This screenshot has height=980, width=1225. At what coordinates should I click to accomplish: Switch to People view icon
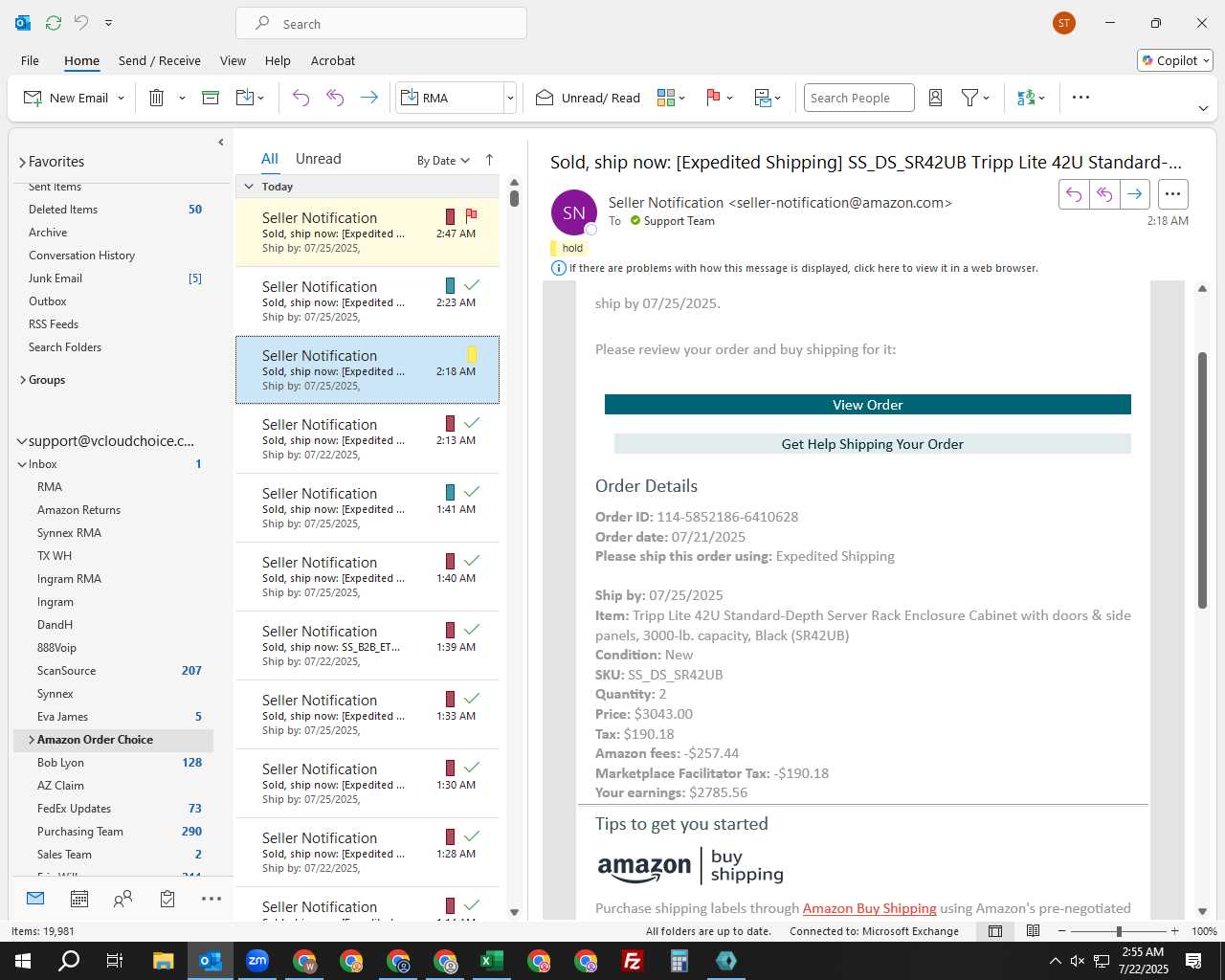click(122, 899)
